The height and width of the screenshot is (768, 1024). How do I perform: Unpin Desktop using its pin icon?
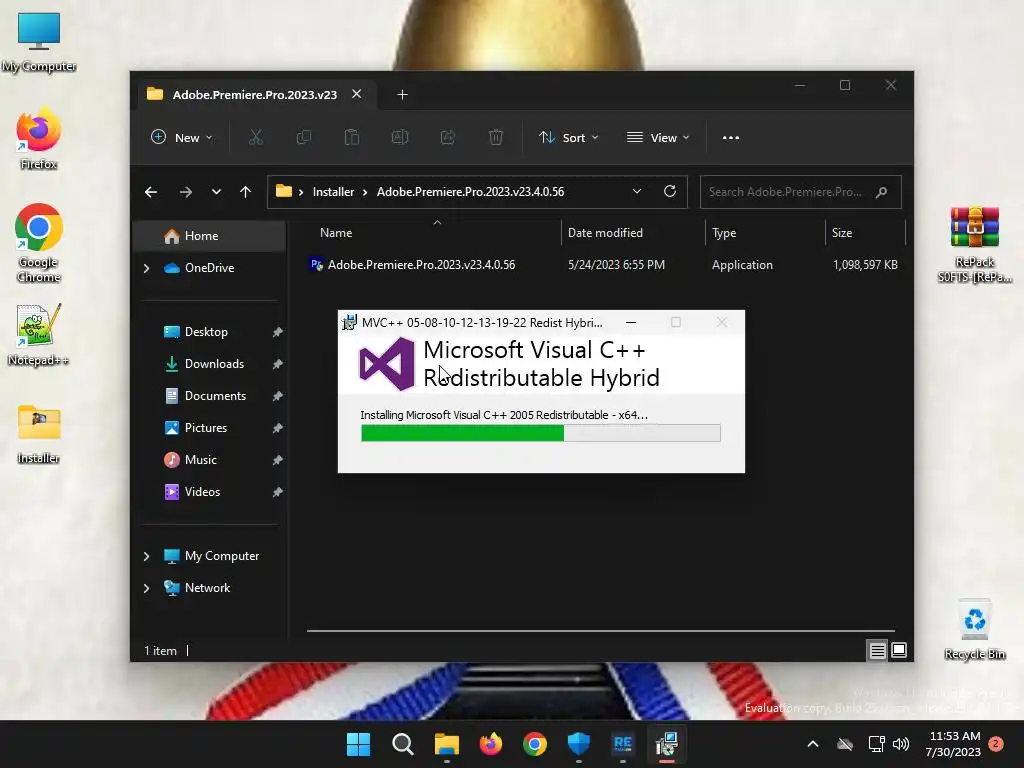[278, 332]
